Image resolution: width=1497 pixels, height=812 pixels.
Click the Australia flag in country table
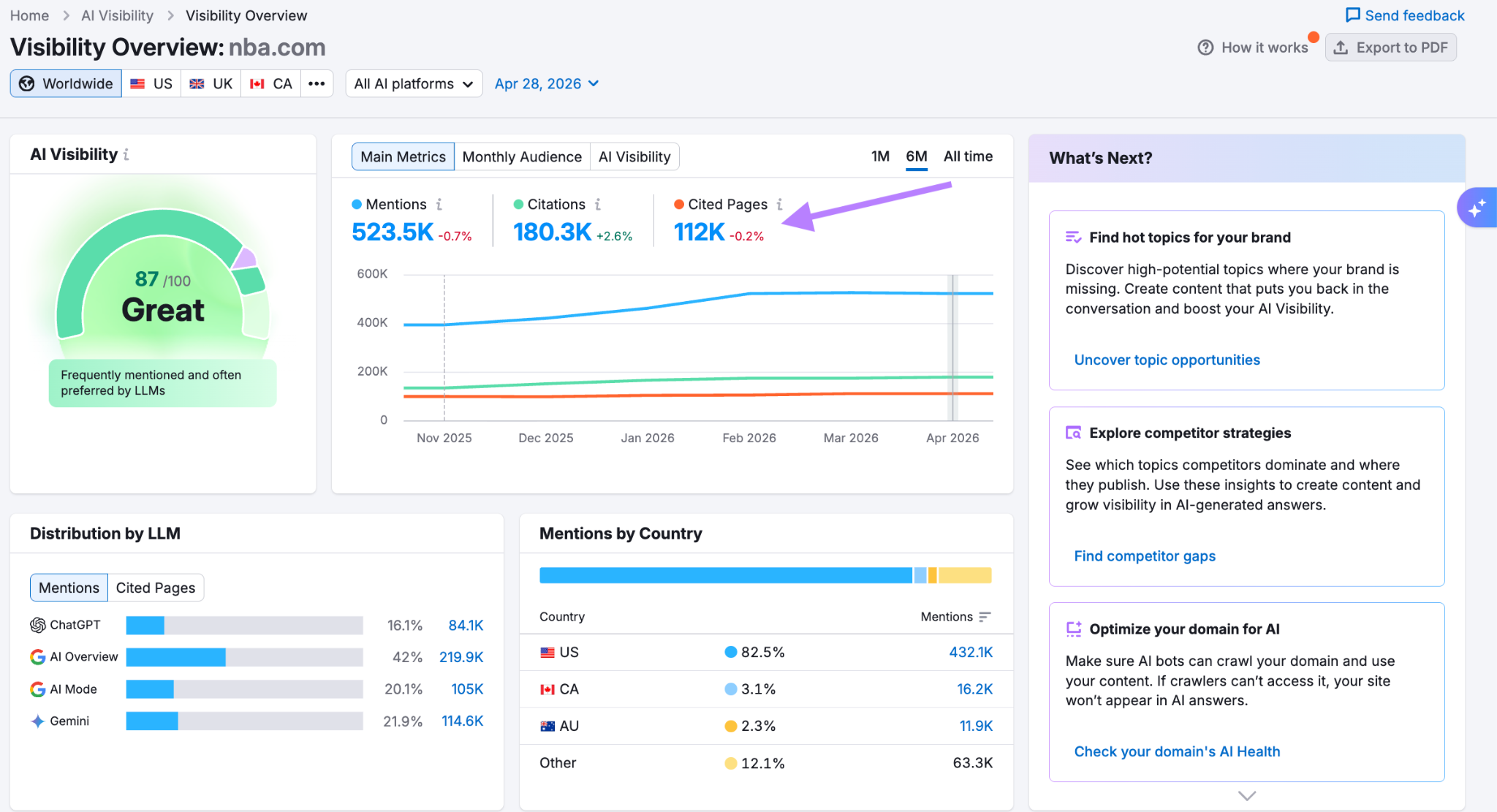pyautogui.click(x=547, y=726)
